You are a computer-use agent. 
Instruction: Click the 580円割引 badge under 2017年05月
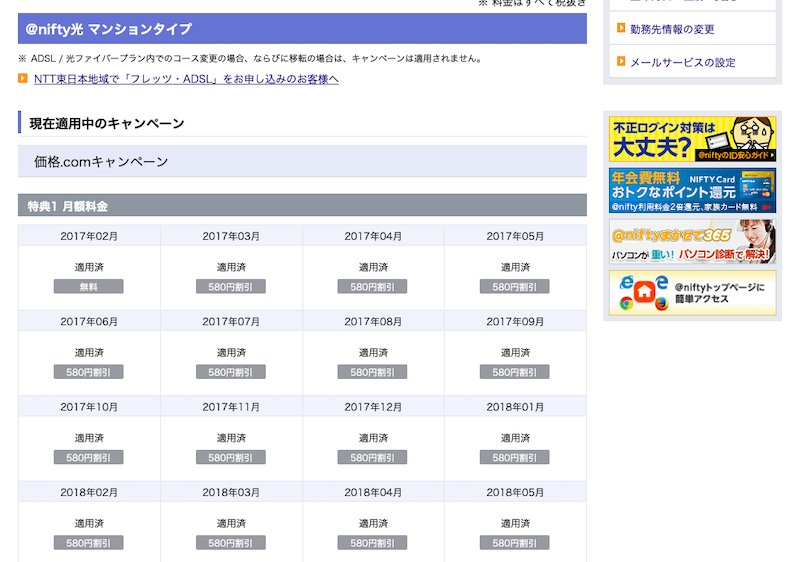tap(514, 287)
